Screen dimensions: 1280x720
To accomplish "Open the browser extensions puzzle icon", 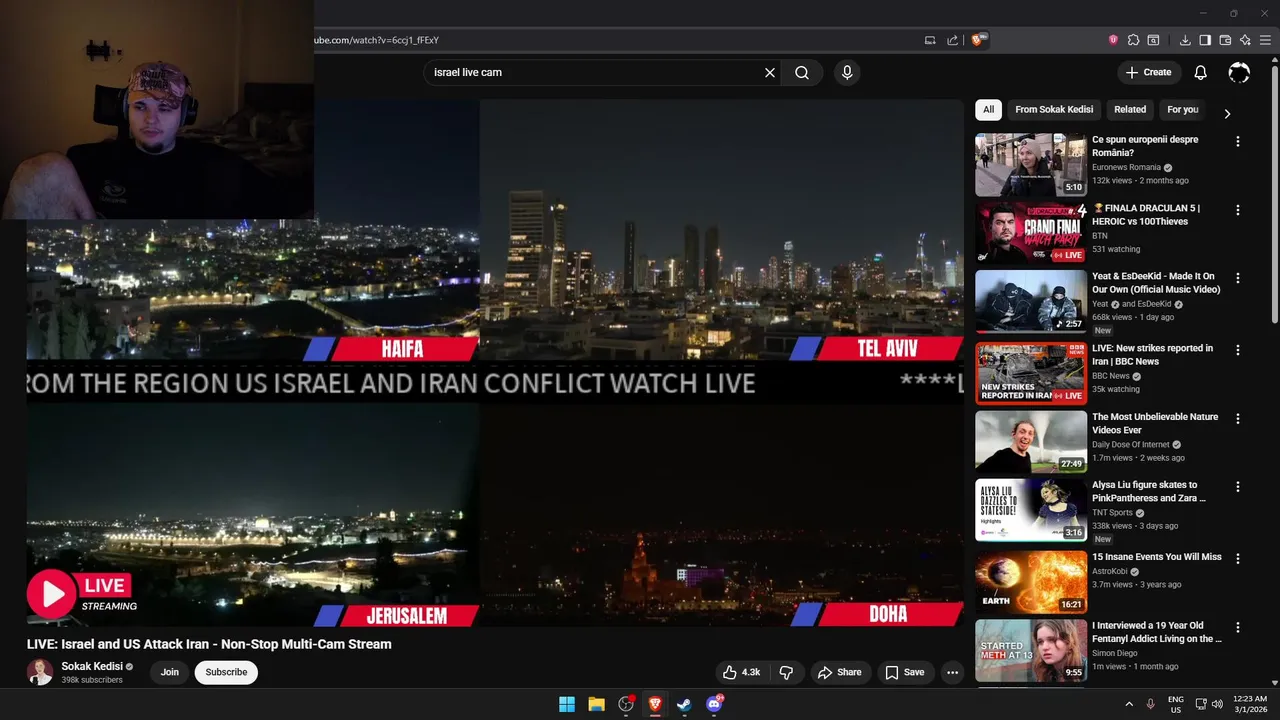I will [x=1133, y=40].
